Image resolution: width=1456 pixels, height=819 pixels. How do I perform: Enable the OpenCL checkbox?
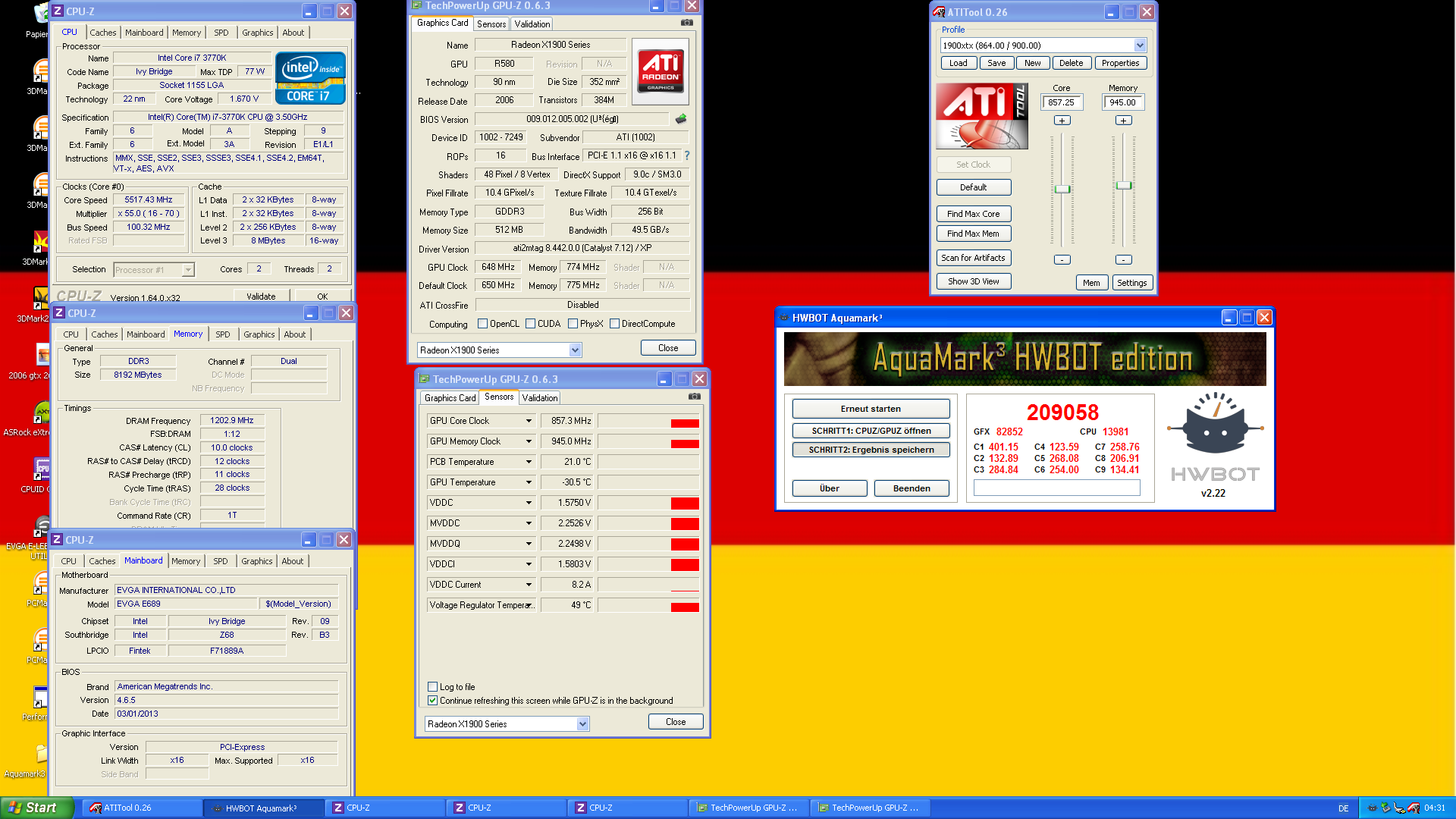coord(482,324)
